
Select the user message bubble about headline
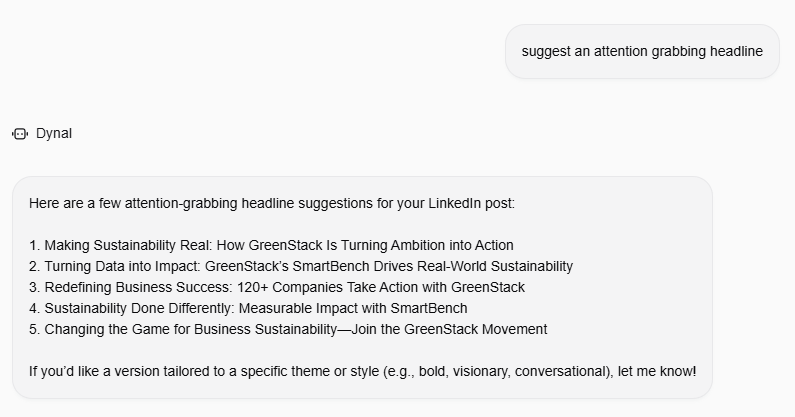[x=641, y=51]
